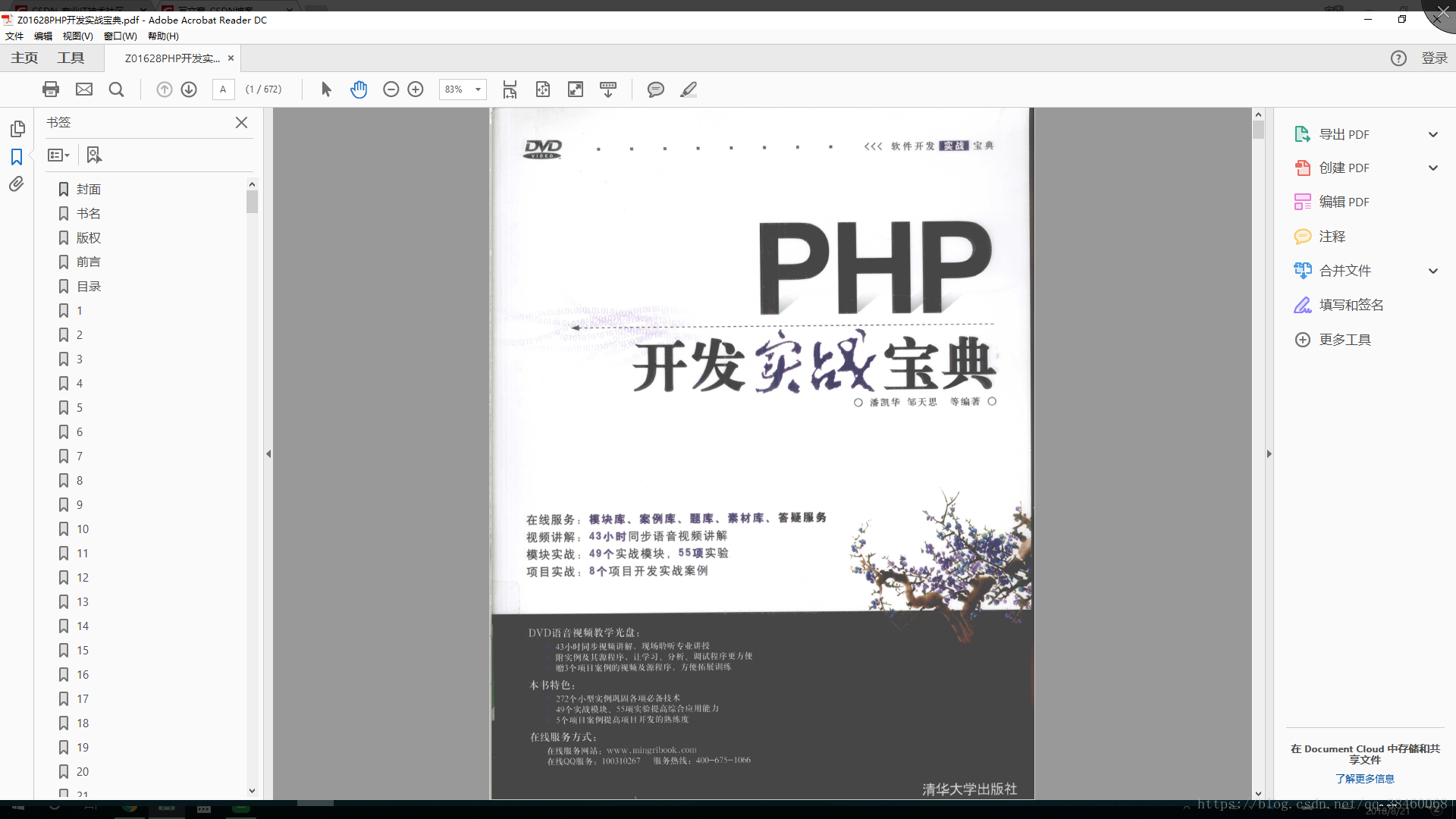Click the read mode keyboard icon

608,89
